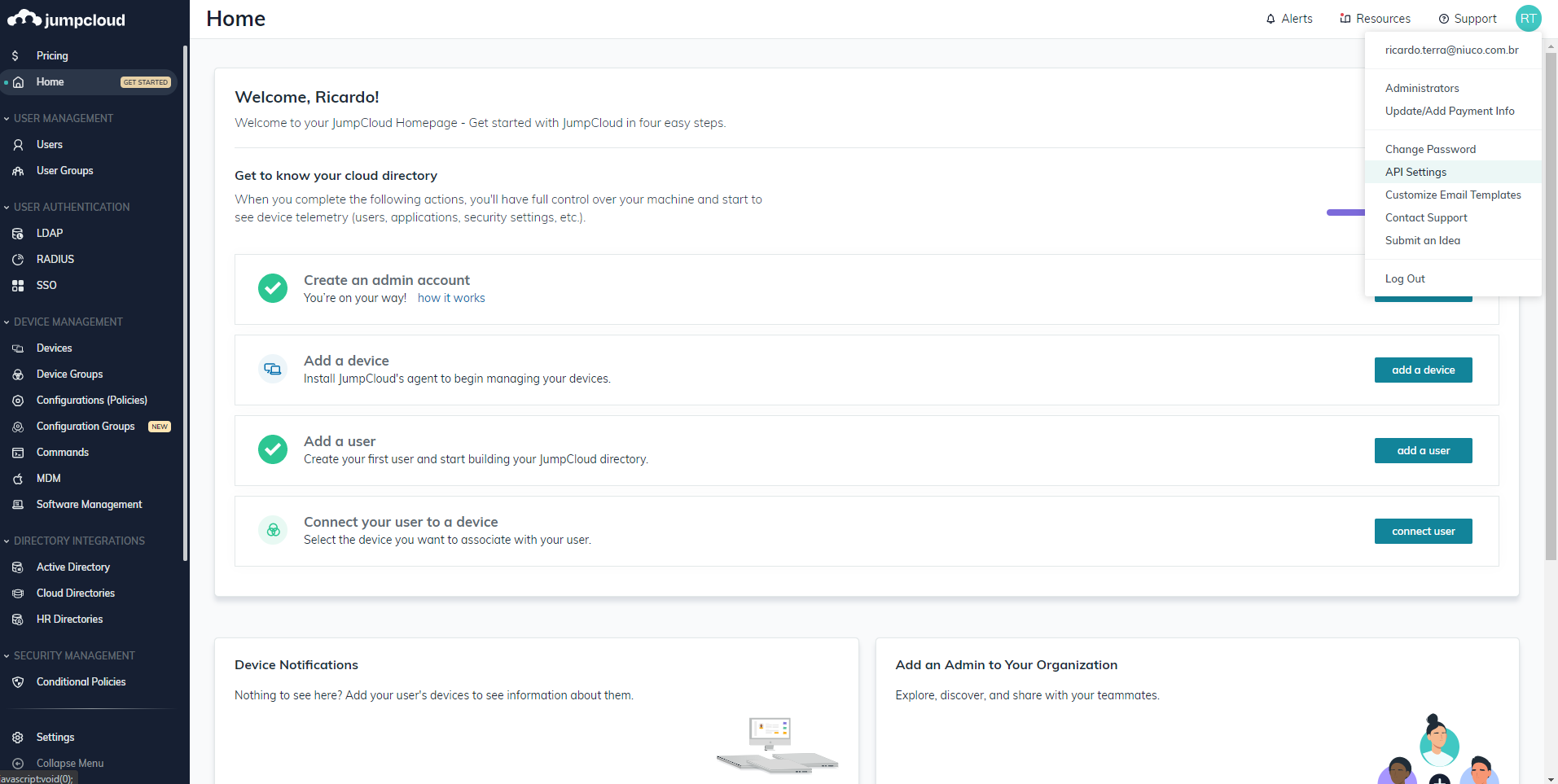Click the main page vertical scrollbar
Screen dimensions: 1558x784
[1551, 308]
